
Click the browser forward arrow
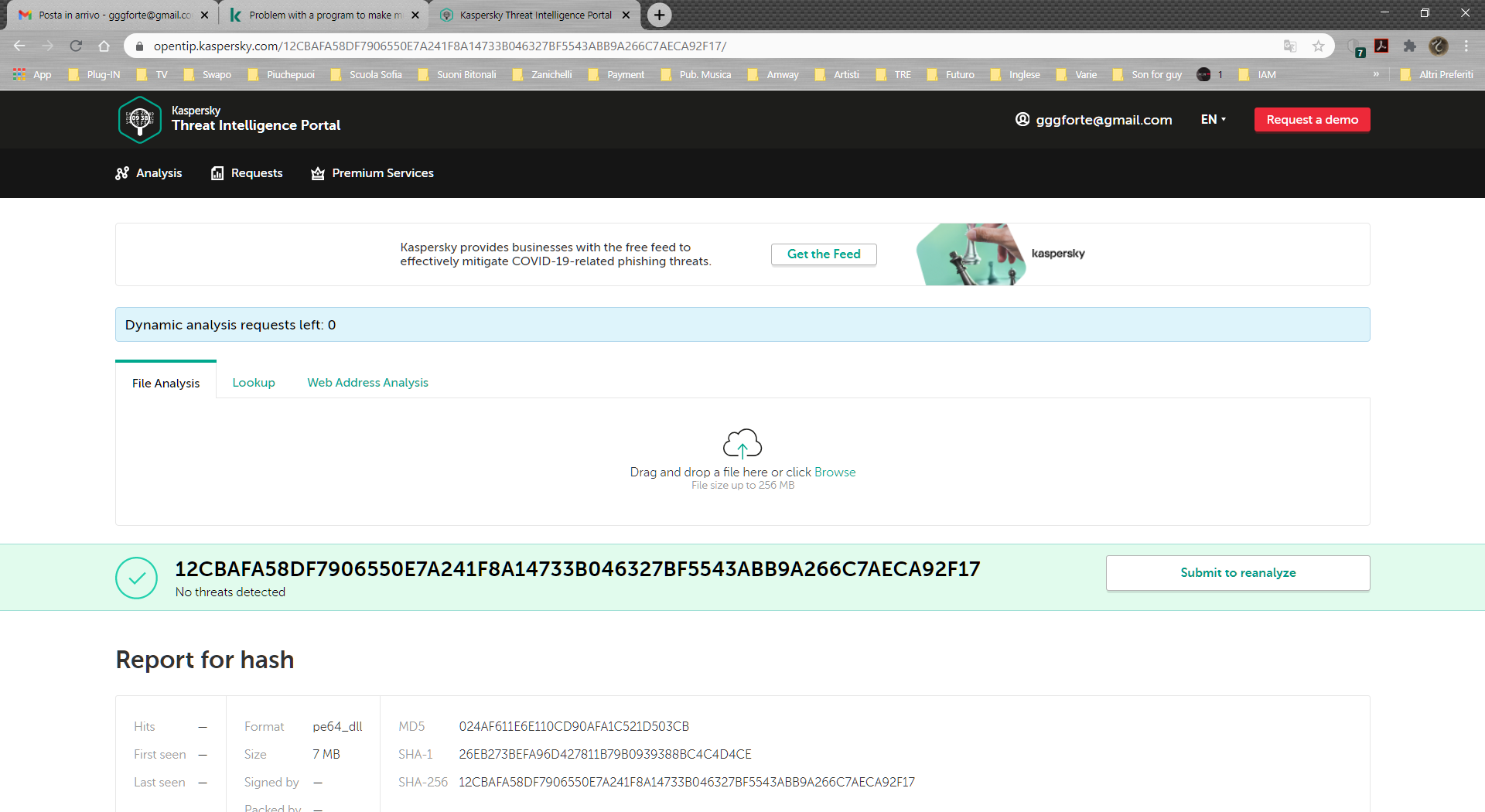pyautogui.click(x=48, y=46)
